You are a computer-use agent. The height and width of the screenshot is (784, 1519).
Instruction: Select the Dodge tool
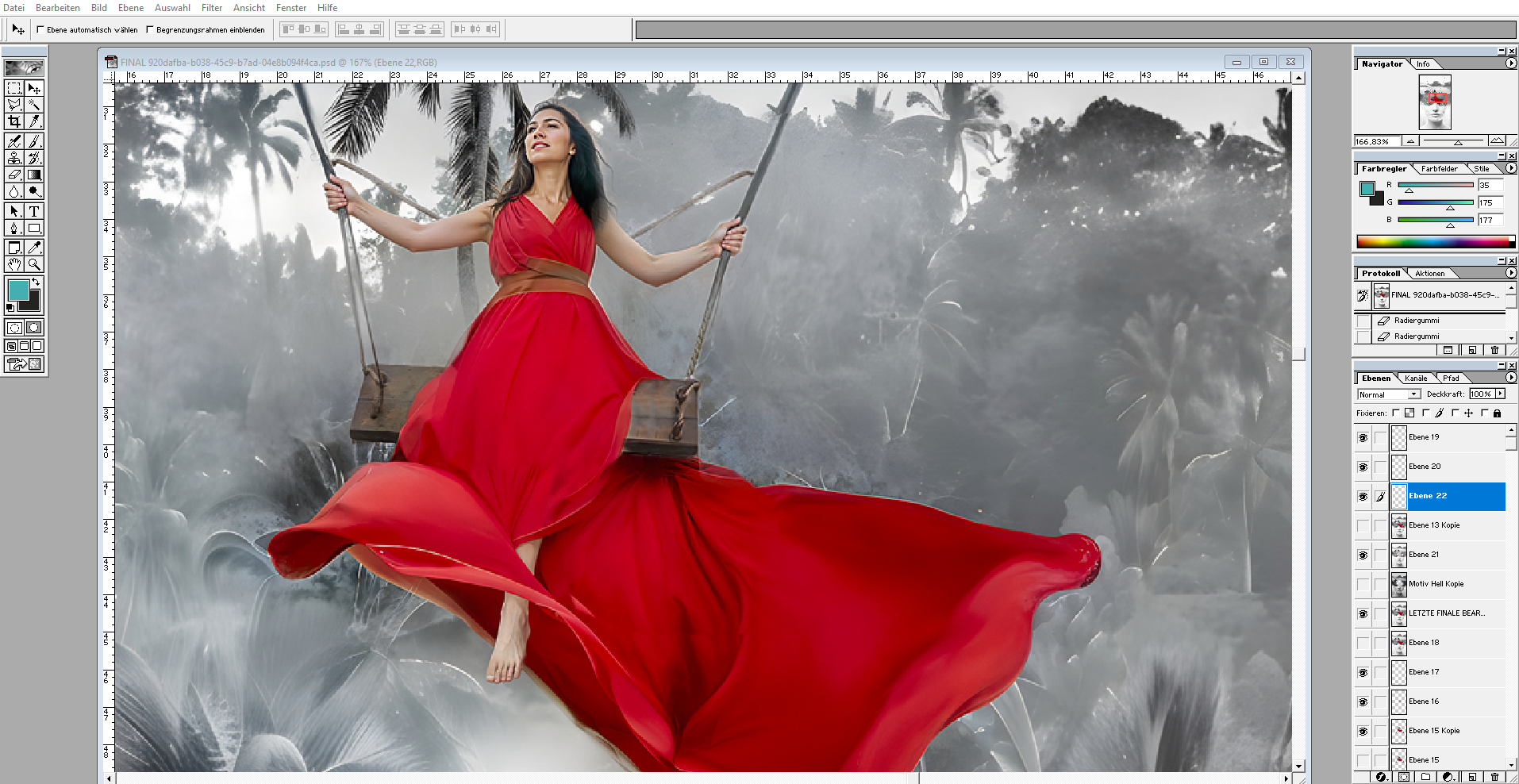[34, 191]
